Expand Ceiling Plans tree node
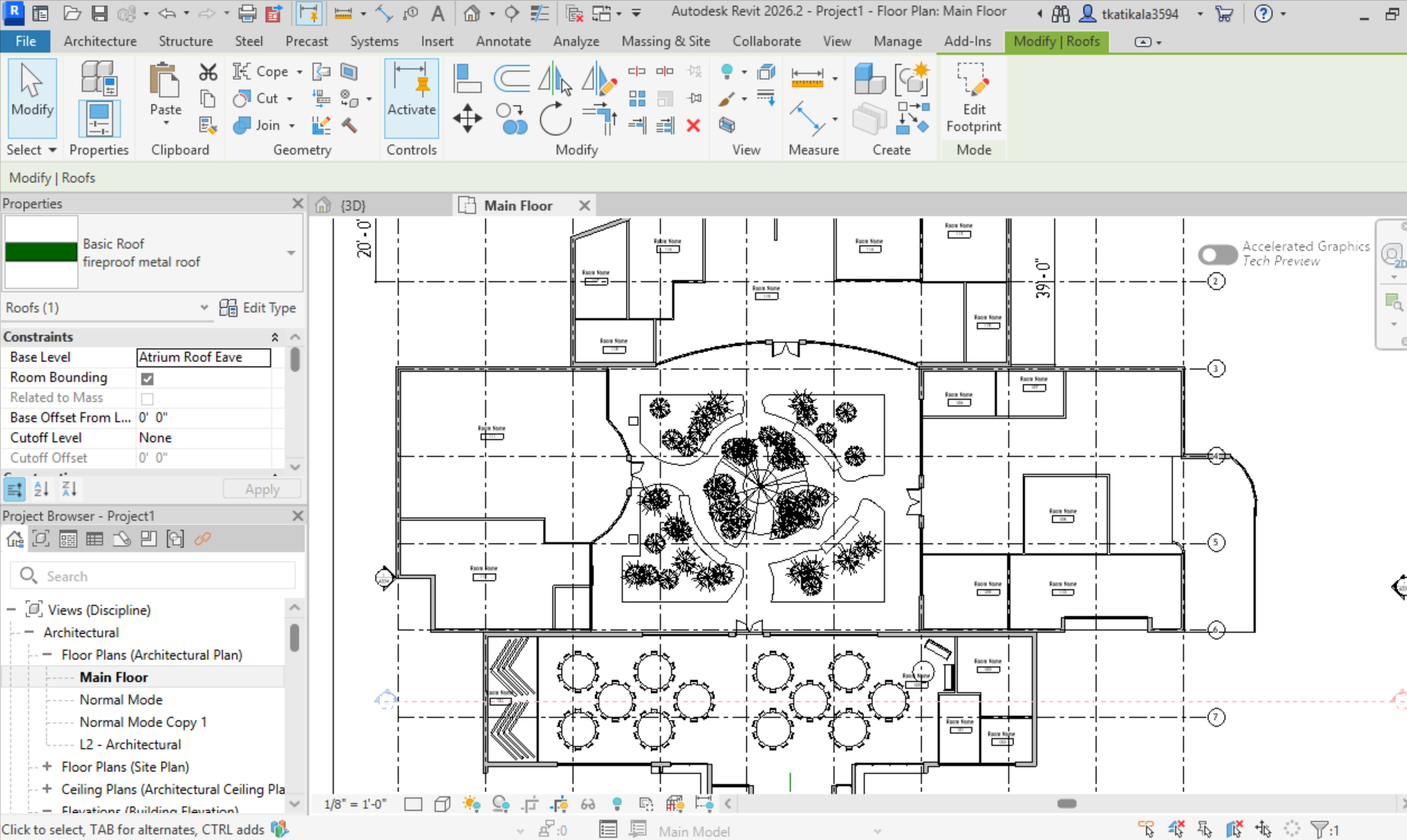 pos(47,789)
